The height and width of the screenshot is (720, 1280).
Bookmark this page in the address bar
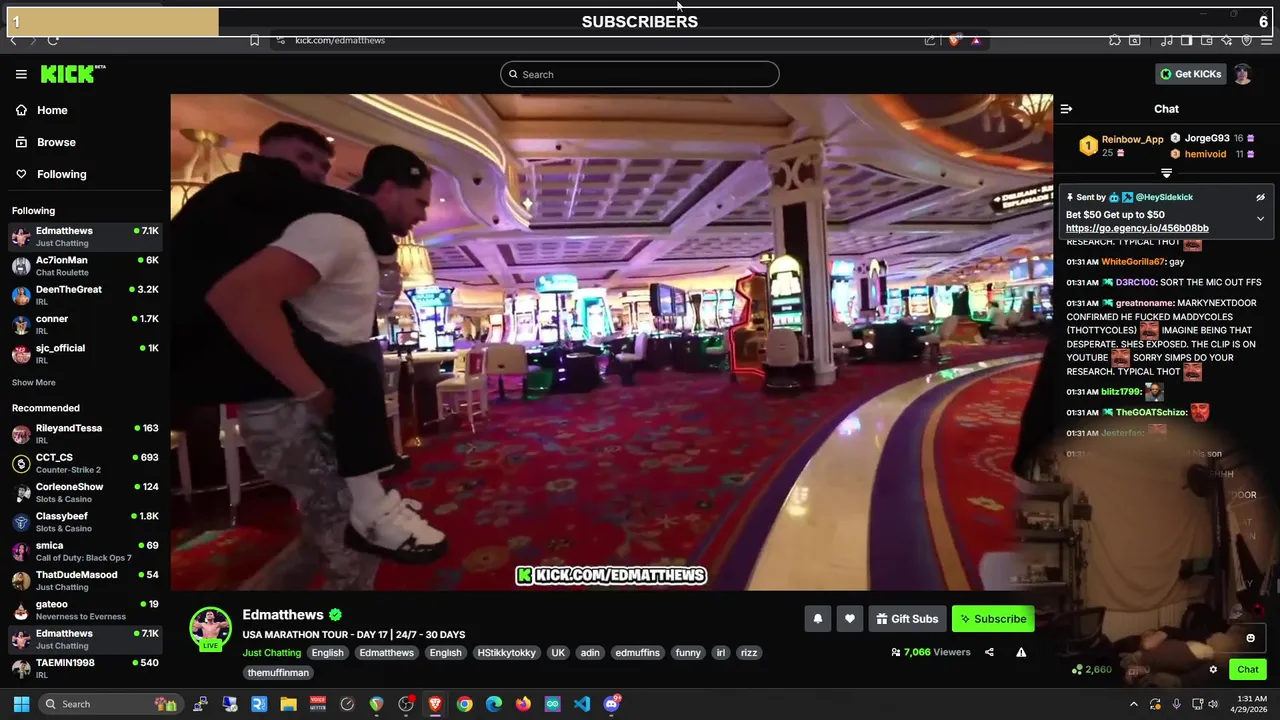254,40
